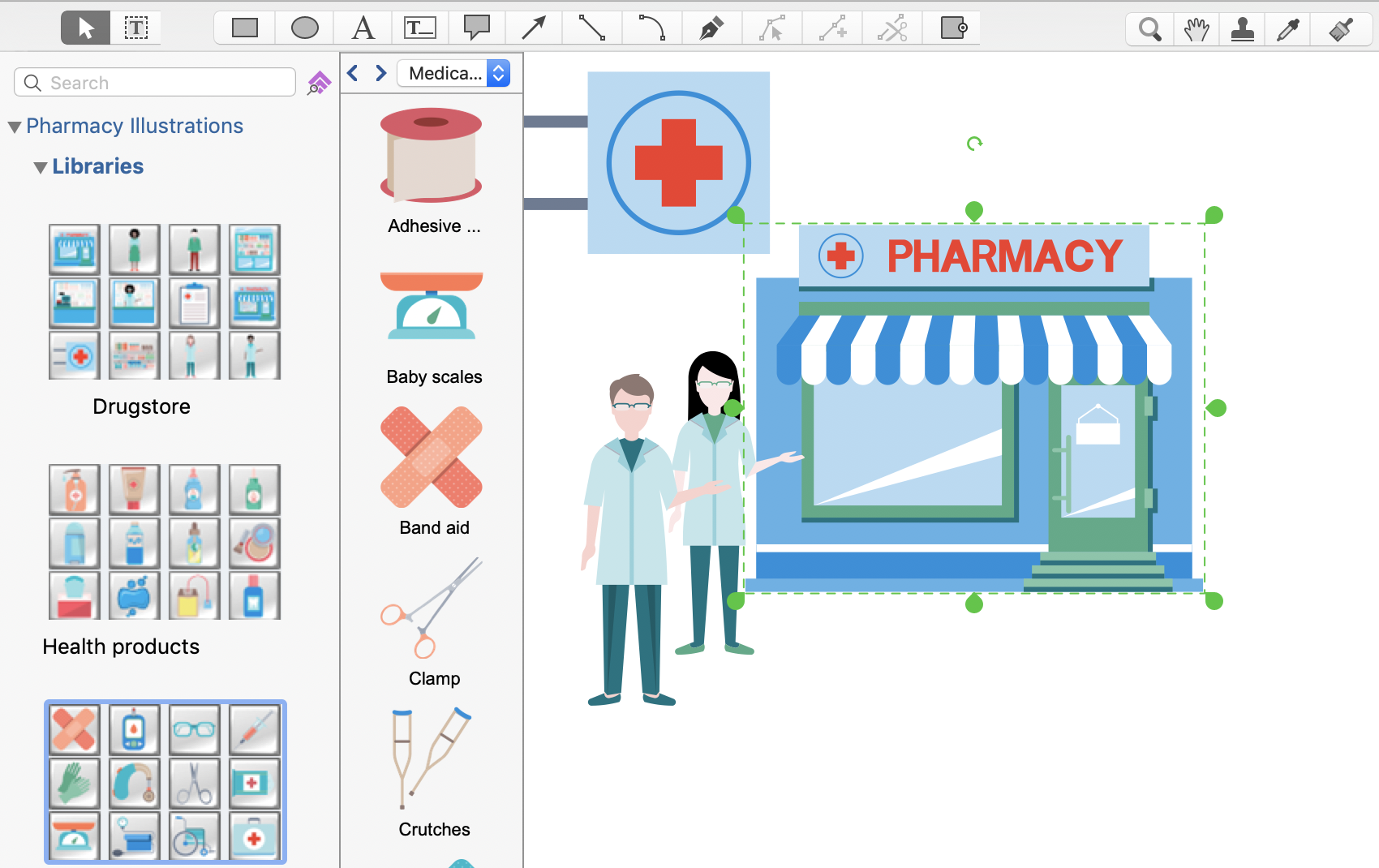
Task: Choose the Ellipse shape tool
Action: pos(304,28)
